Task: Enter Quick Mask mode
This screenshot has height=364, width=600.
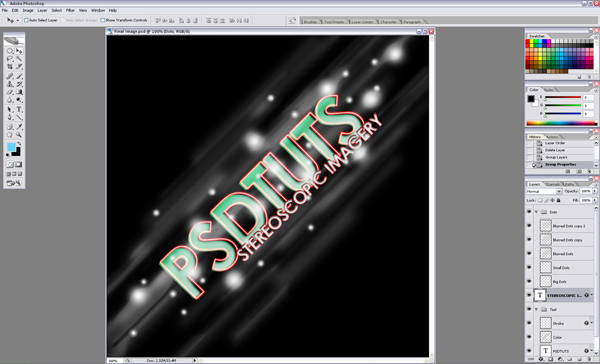Action: coord(18,165)
